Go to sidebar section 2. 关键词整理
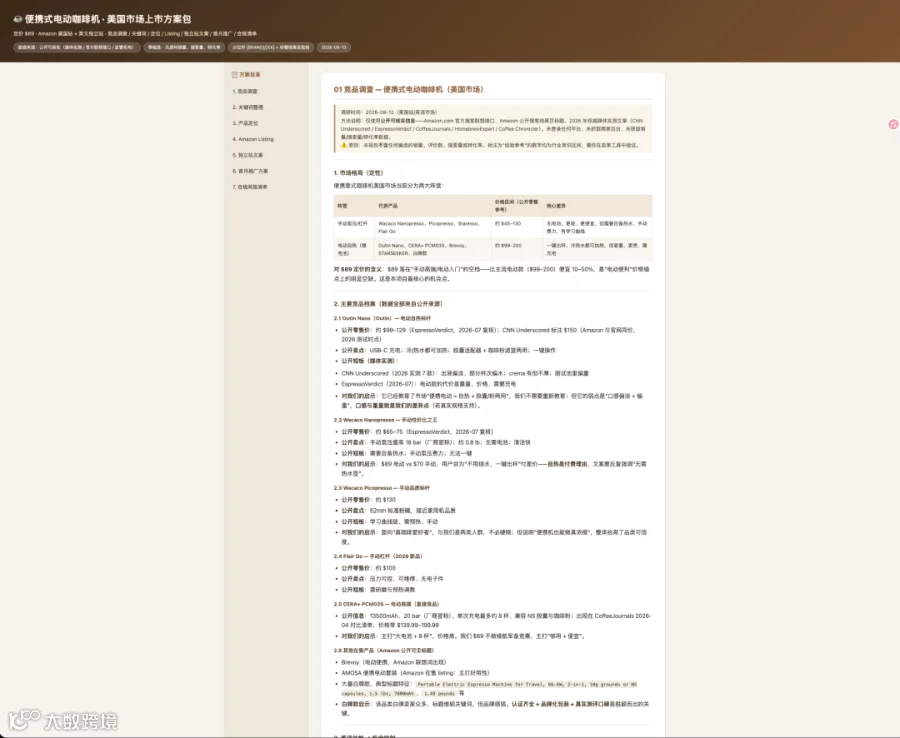The image size is (900, 738). pos(248,107)
